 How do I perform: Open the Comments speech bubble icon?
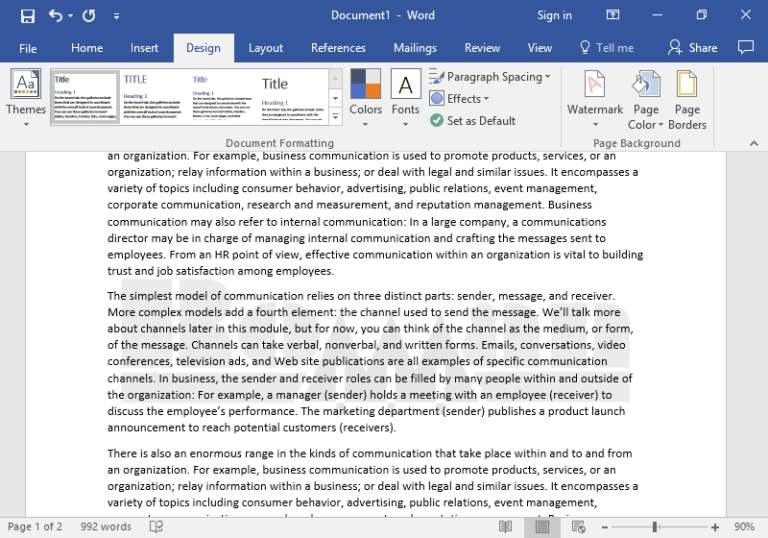745,47
